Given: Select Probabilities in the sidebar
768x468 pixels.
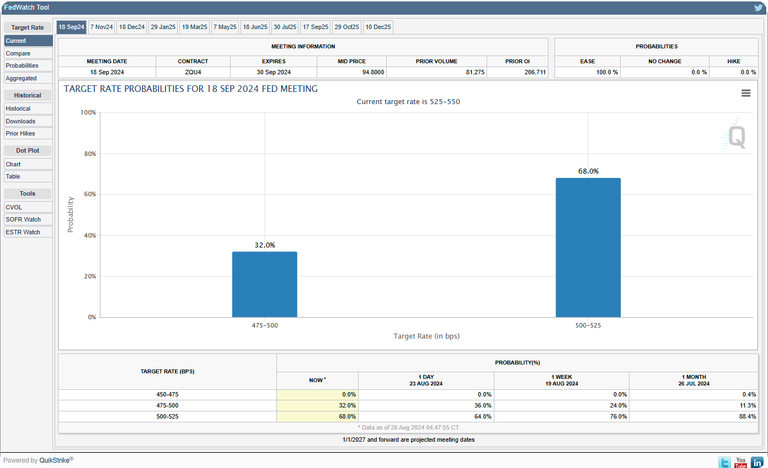Looking at the screenshot, I should 22,65.
